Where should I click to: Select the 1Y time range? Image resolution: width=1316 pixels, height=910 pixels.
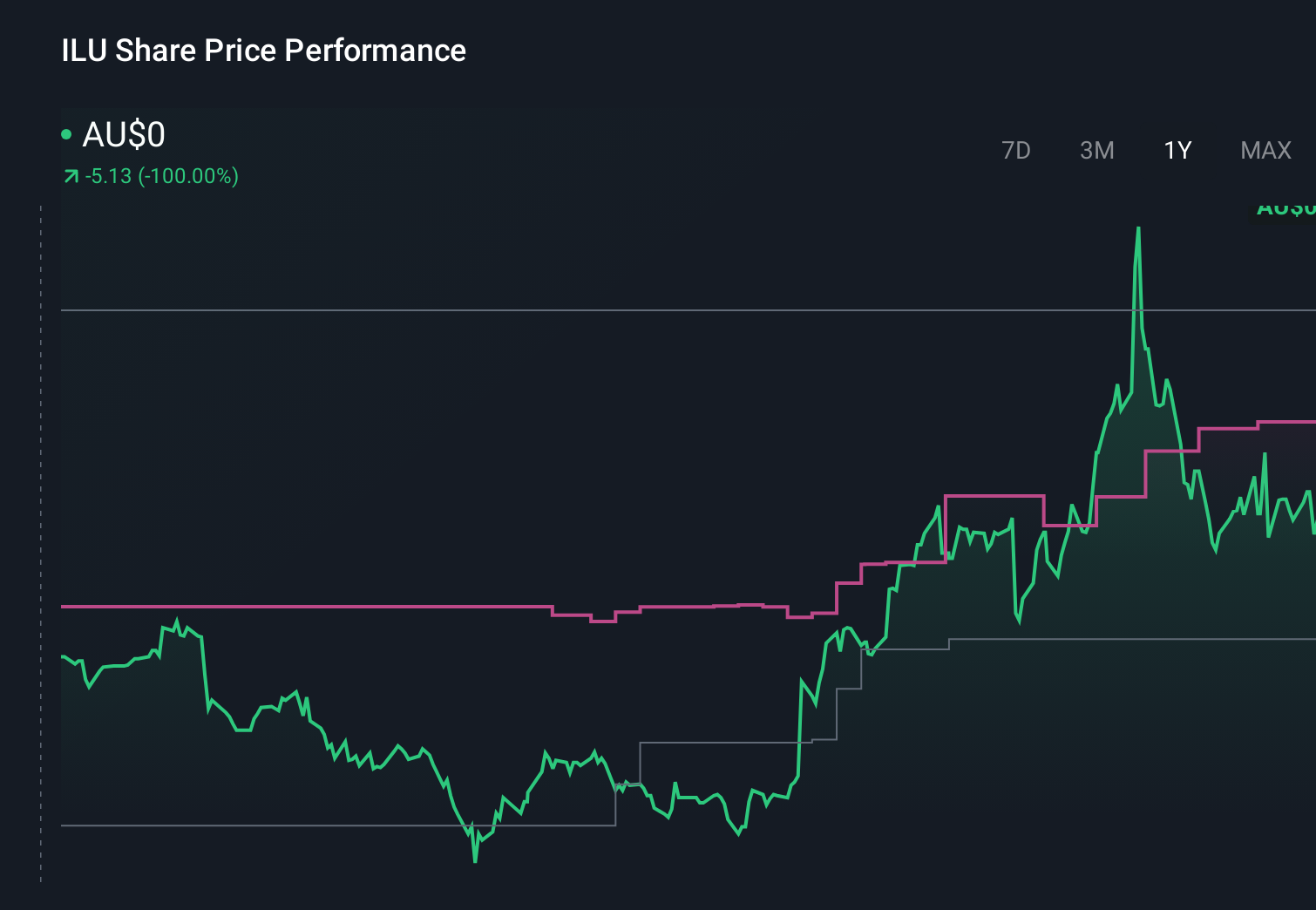click(1177, 151)
